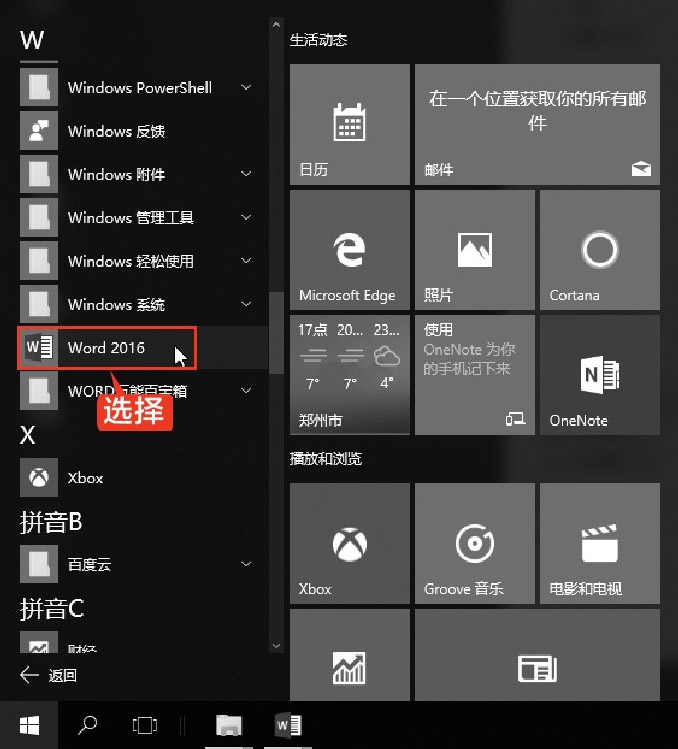The height and width of the screenshot is (749, 678).
Task: Open the weather tile for 郑州市
Action: (x=349, y=375)
